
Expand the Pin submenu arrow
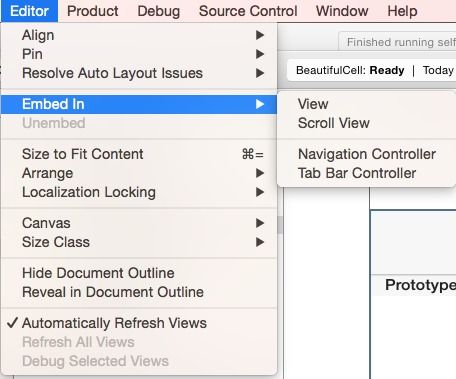point(260,54)
